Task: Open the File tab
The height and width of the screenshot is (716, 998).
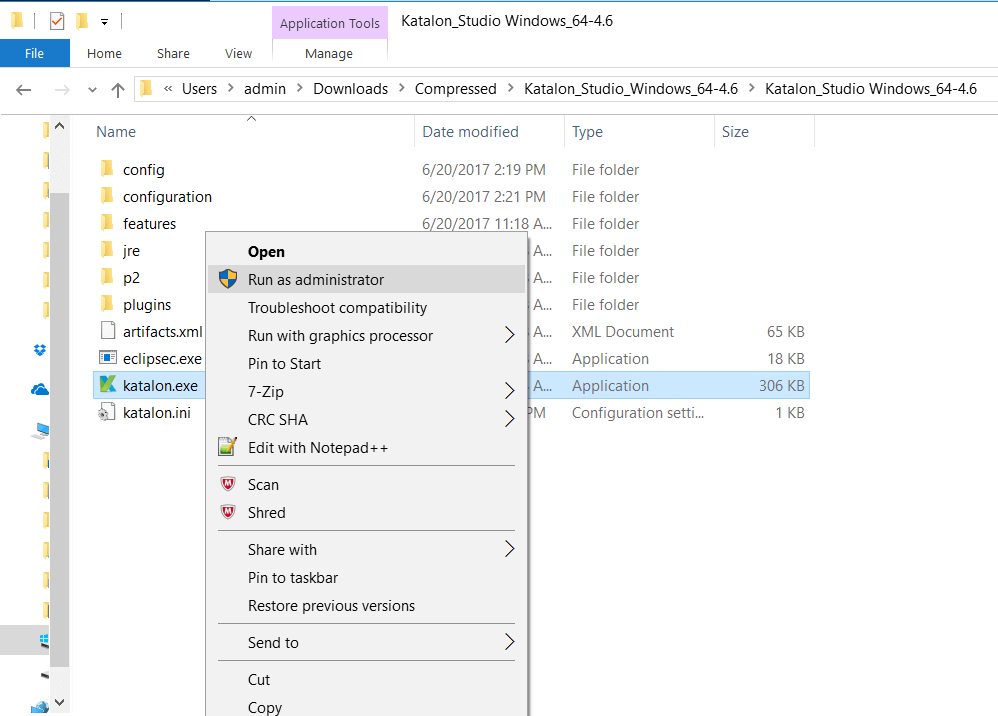Action: point(34,53)
